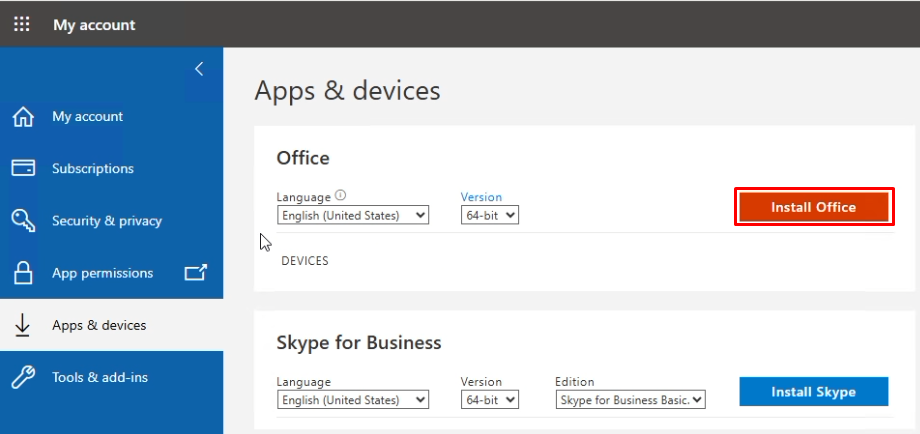
Task: Open the Office Language dropdown
Action: [x=353, y=215]
